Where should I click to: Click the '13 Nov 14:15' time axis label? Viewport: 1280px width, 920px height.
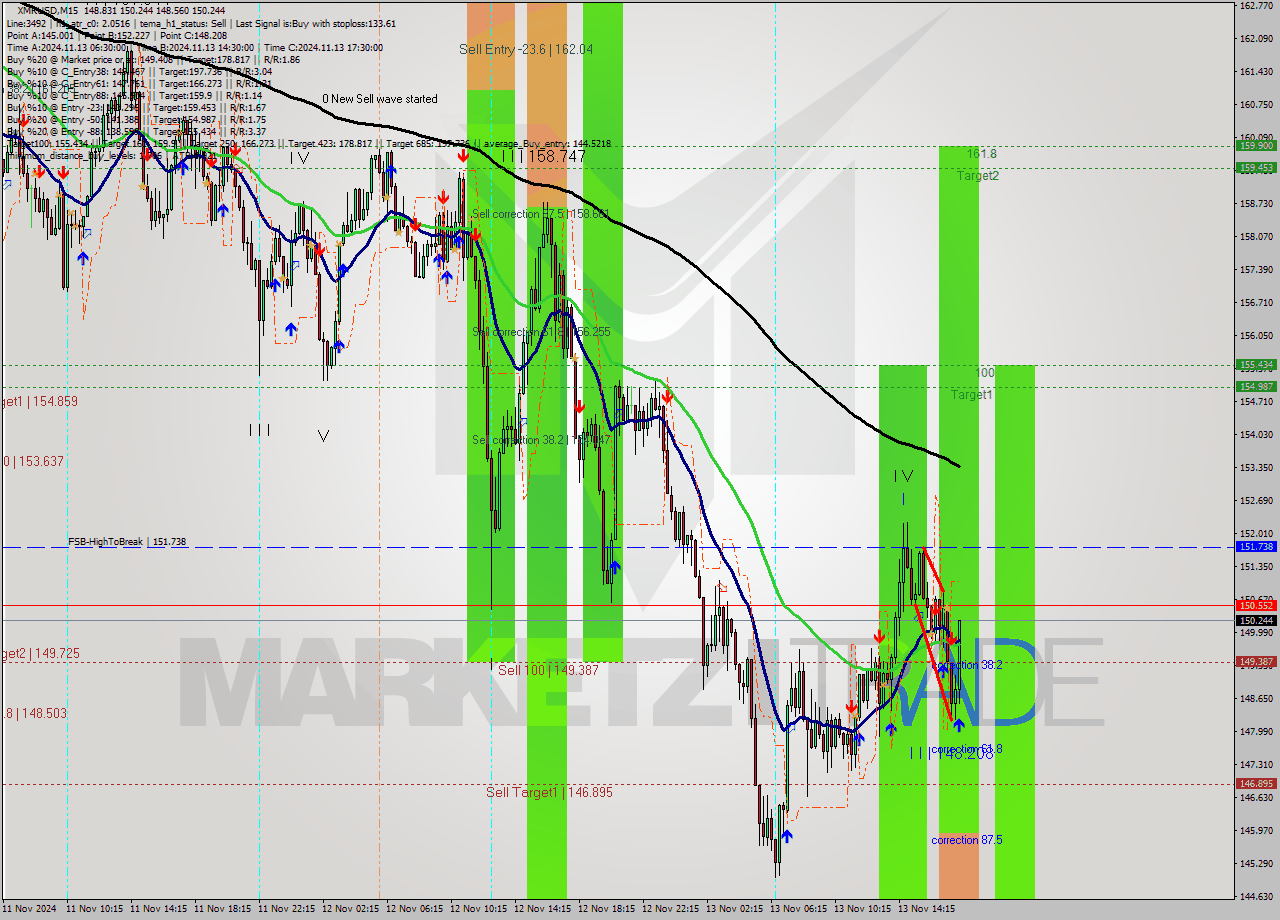pos(925,909)
